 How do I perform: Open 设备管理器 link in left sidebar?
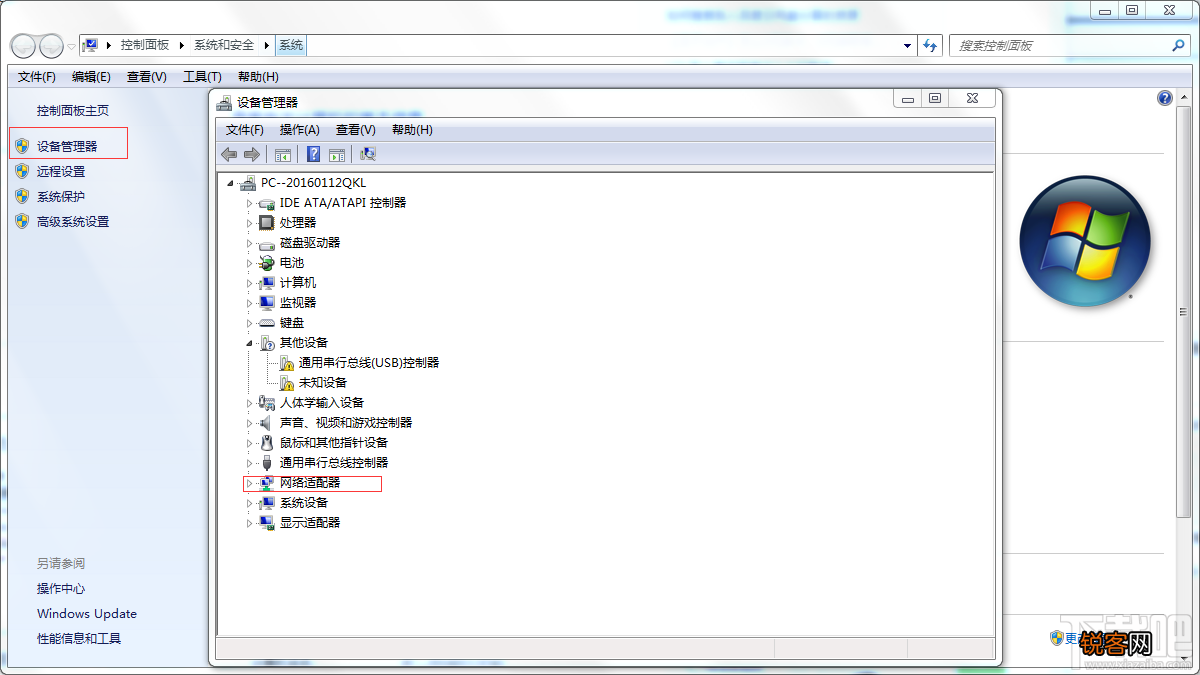coord(67,146)
